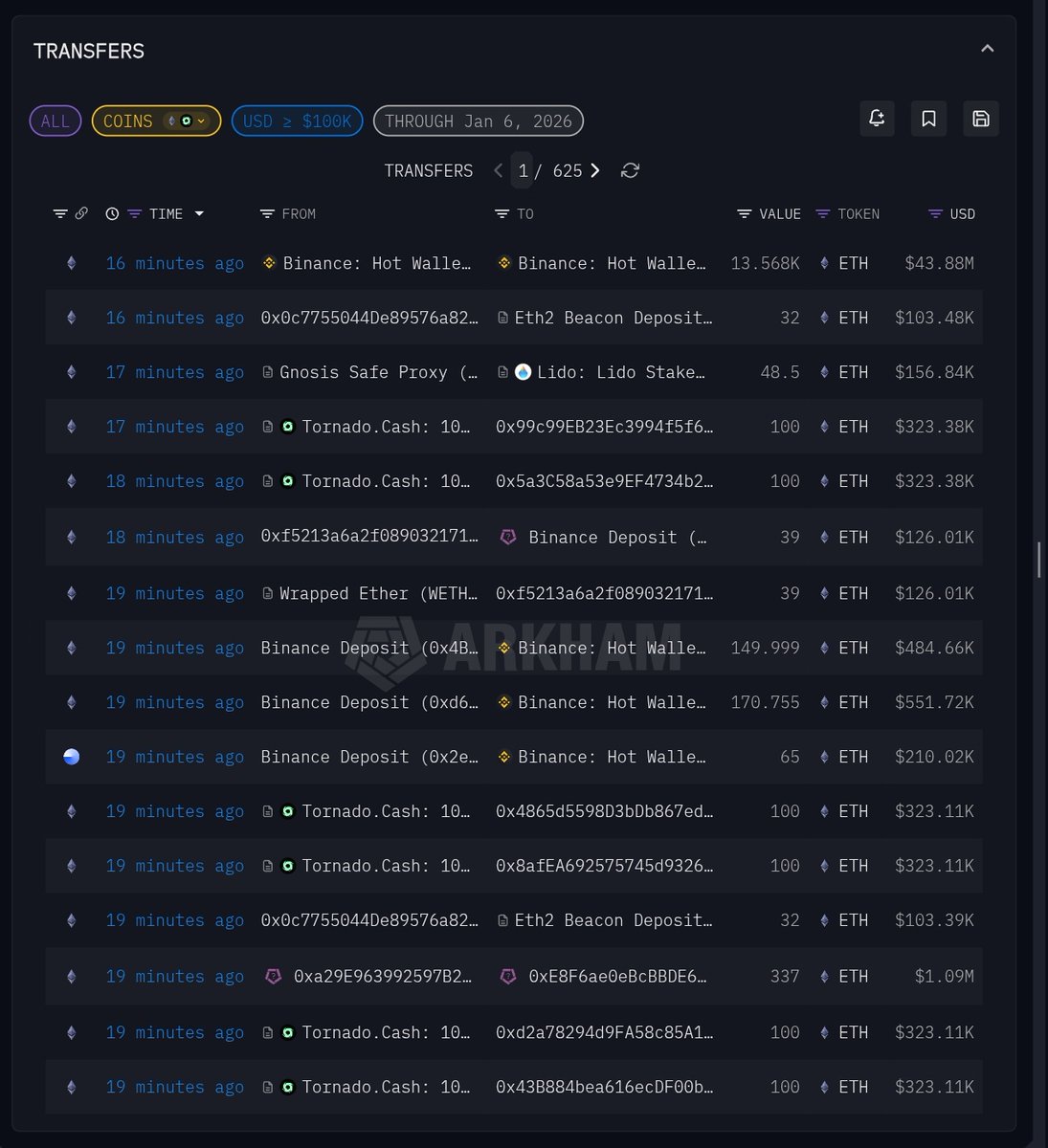Go to the next transfers page
This screenshot has width=1048, height=1148.
[595, 170]
